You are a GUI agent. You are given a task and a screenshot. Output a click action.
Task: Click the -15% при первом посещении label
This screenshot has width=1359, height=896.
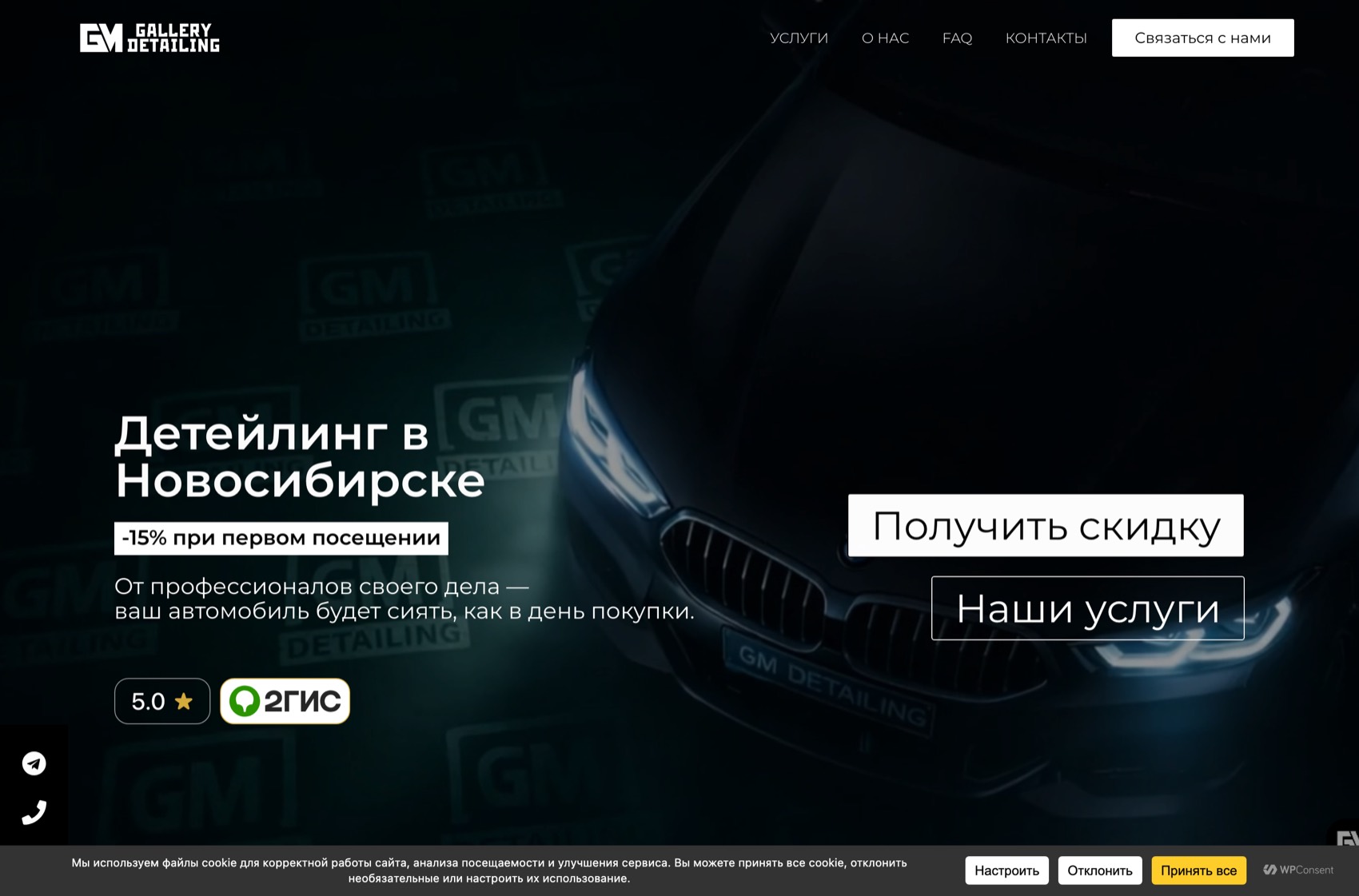(x=281, y=538)
